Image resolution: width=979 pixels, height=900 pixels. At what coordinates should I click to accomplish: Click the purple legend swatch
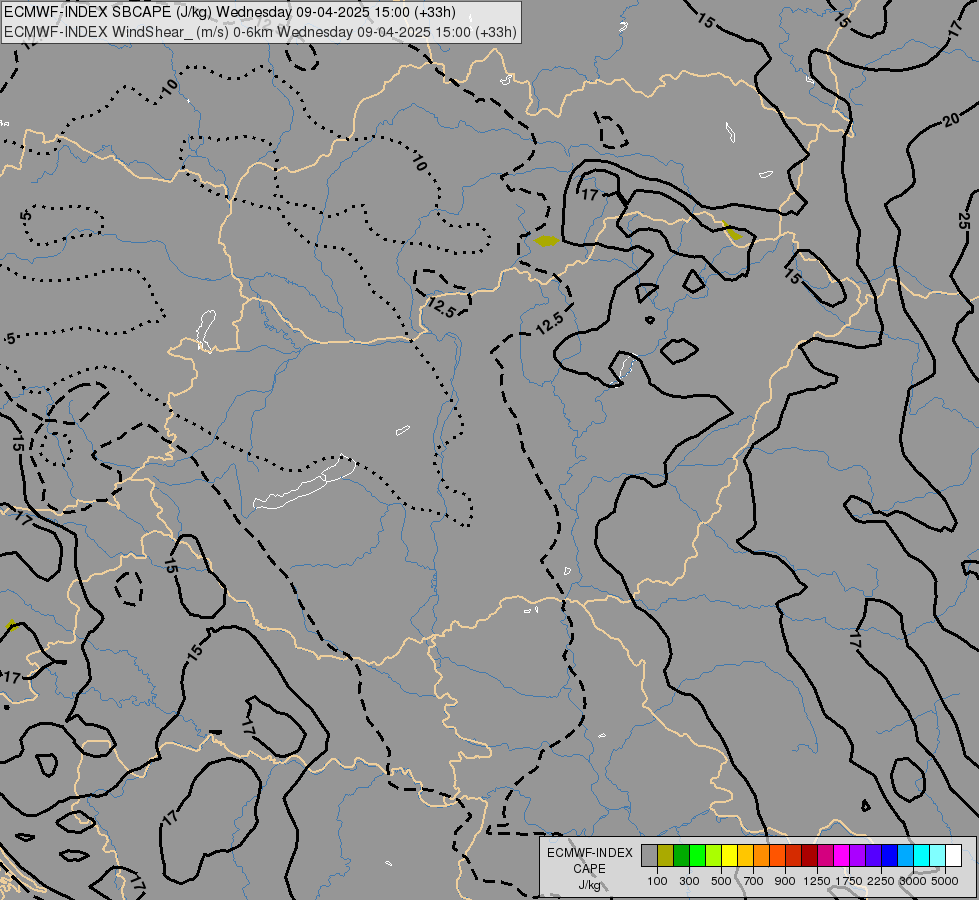coord(857,855)
